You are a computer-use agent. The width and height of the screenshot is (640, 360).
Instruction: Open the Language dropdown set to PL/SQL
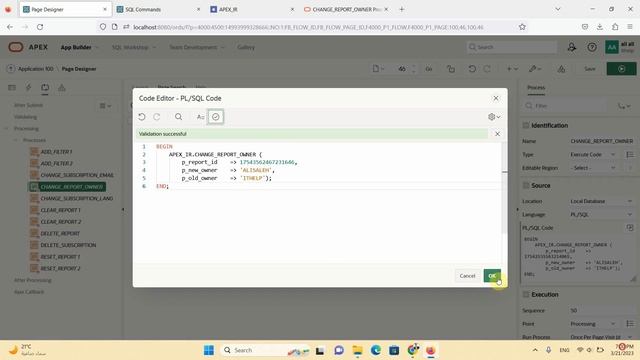(x=601, y=214)
